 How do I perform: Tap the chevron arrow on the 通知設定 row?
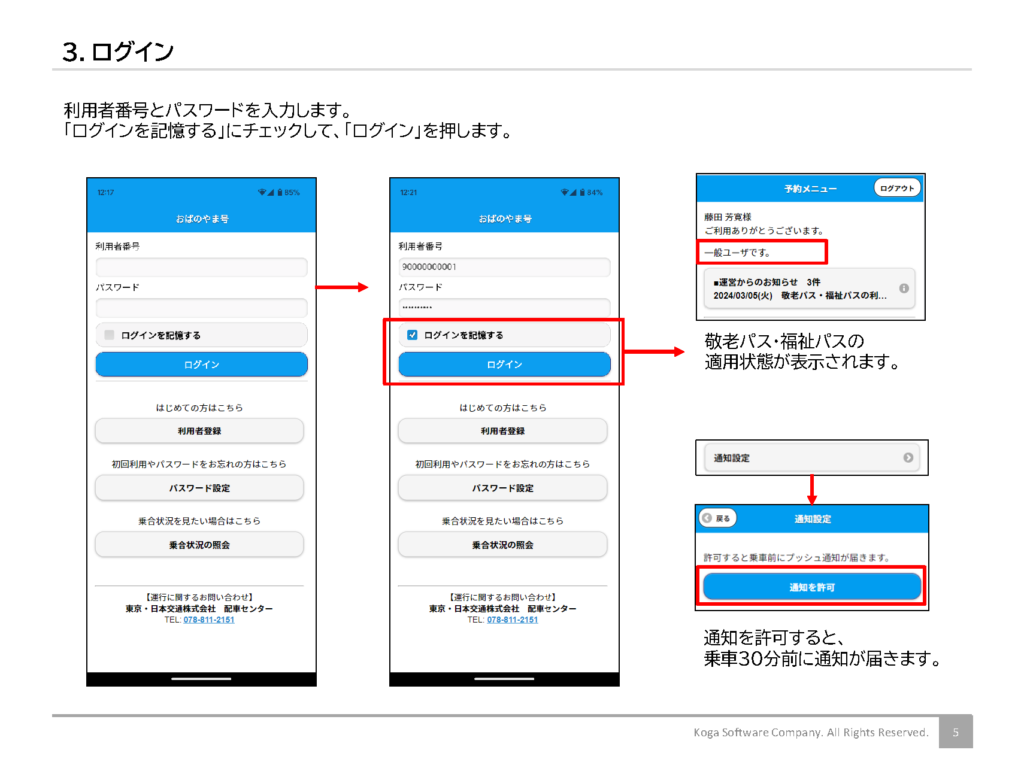908,458
